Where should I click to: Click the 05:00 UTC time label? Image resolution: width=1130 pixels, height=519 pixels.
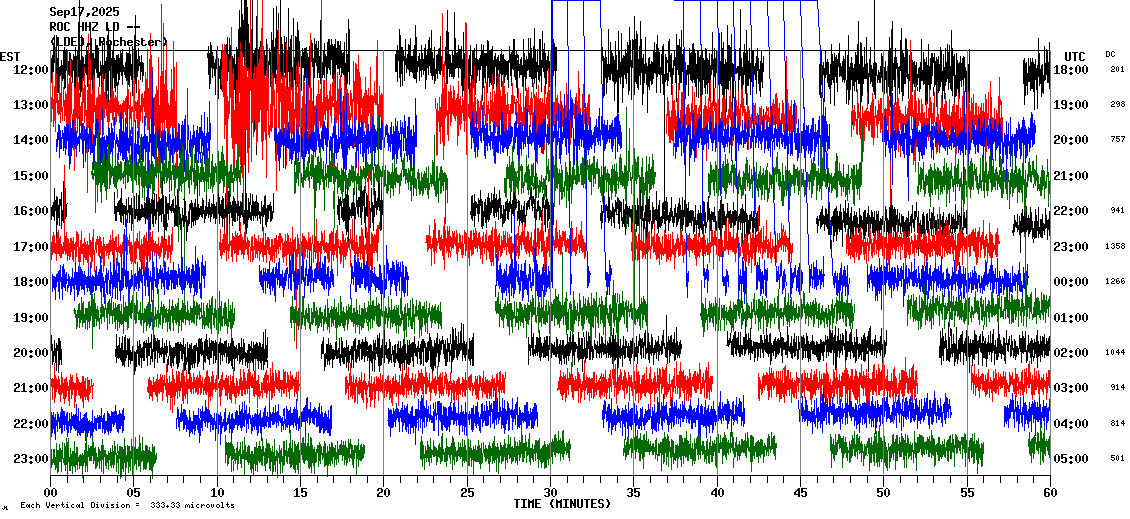[x=1071, y=459]
